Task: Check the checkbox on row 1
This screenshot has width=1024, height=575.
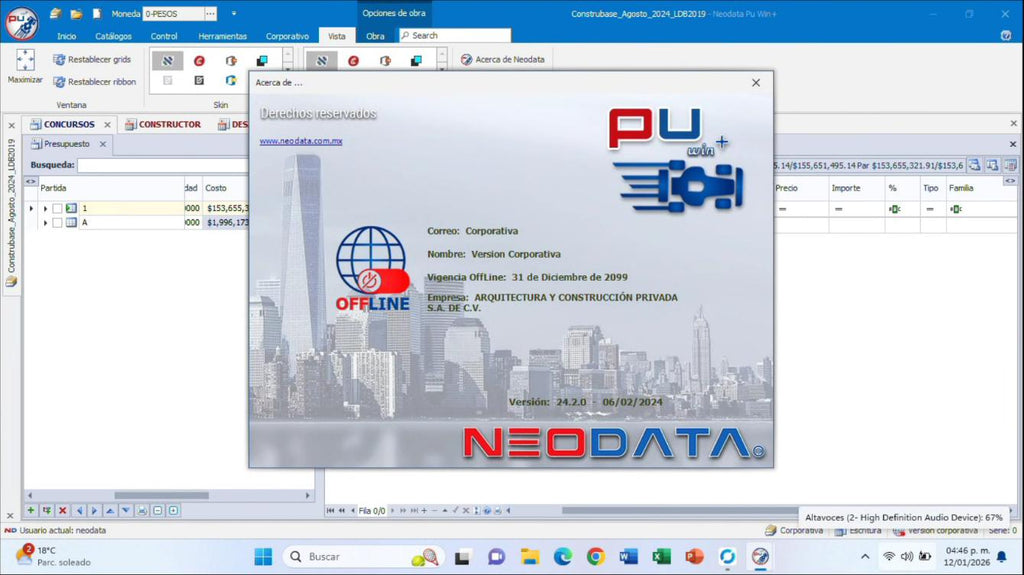Action: [57, 208]
